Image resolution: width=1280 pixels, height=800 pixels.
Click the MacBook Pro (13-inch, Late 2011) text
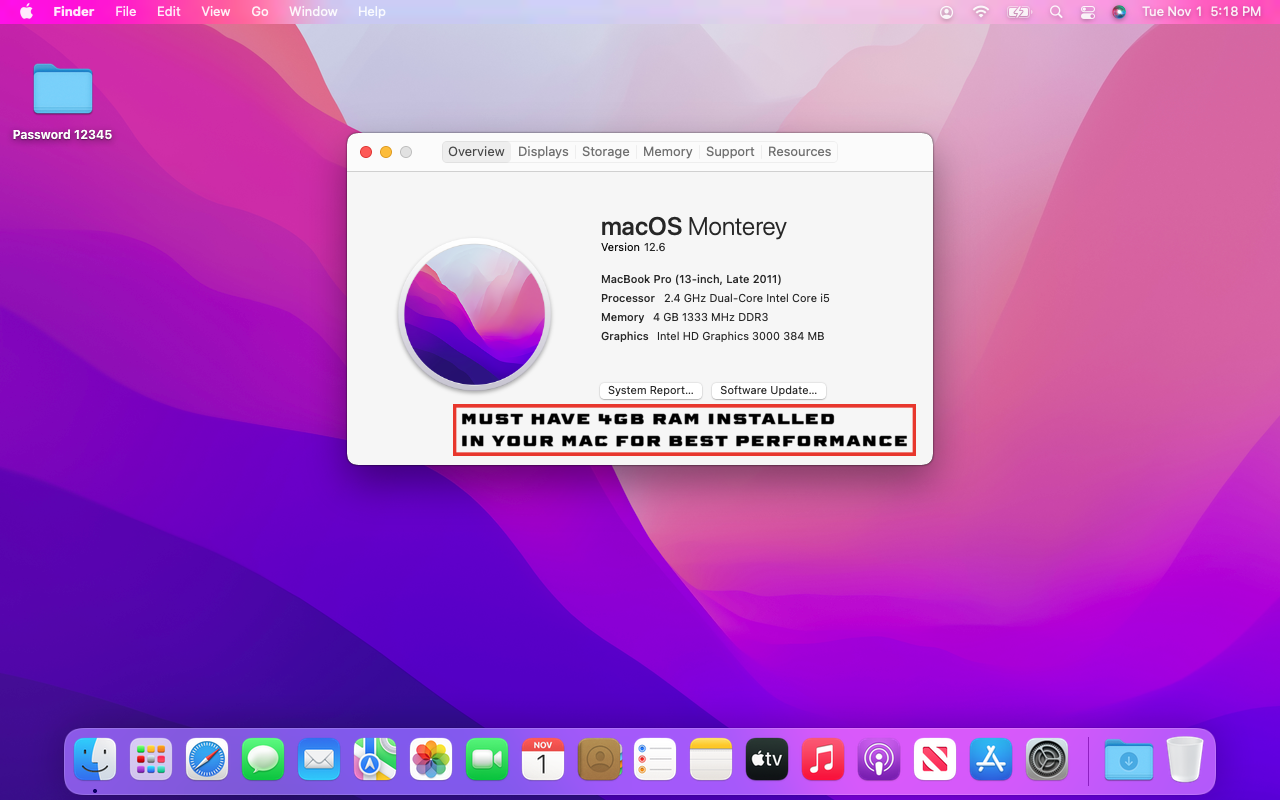tap(691, 280)
